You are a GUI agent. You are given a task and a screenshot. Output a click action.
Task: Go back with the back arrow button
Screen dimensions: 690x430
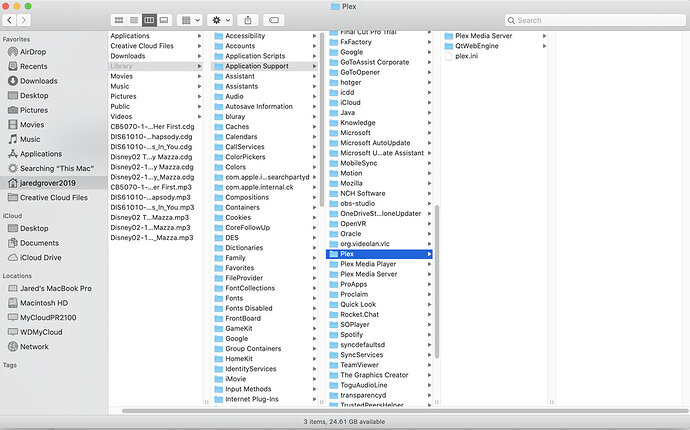[x=9, y=20]
